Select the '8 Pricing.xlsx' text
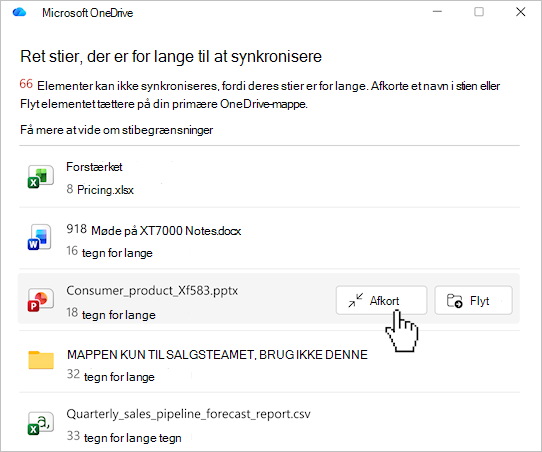The width and height of the screenshot is (542, 452). [100, 189]
